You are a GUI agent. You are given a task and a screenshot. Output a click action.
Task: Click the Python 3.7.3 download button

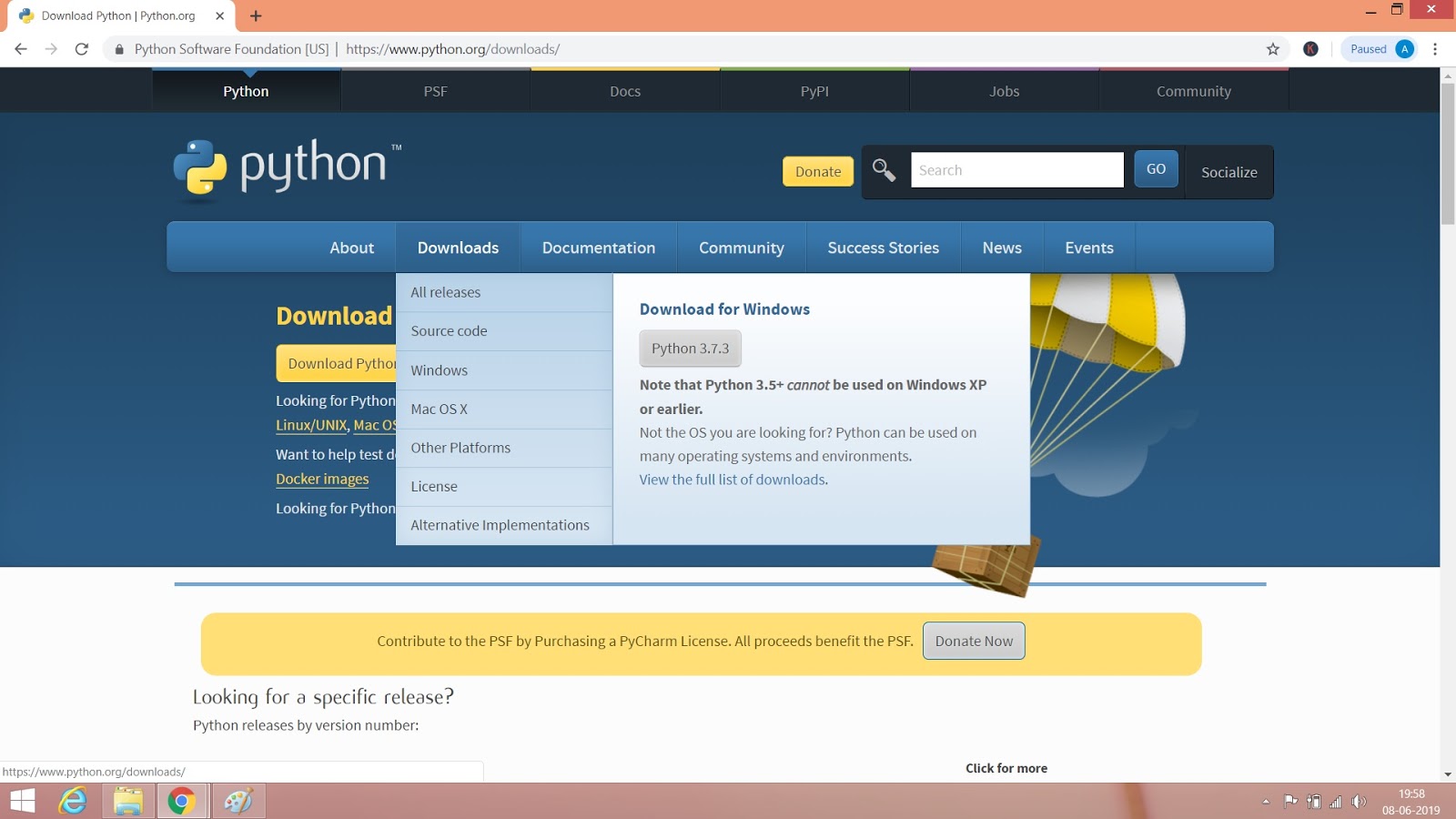click(x=690, y=349)
